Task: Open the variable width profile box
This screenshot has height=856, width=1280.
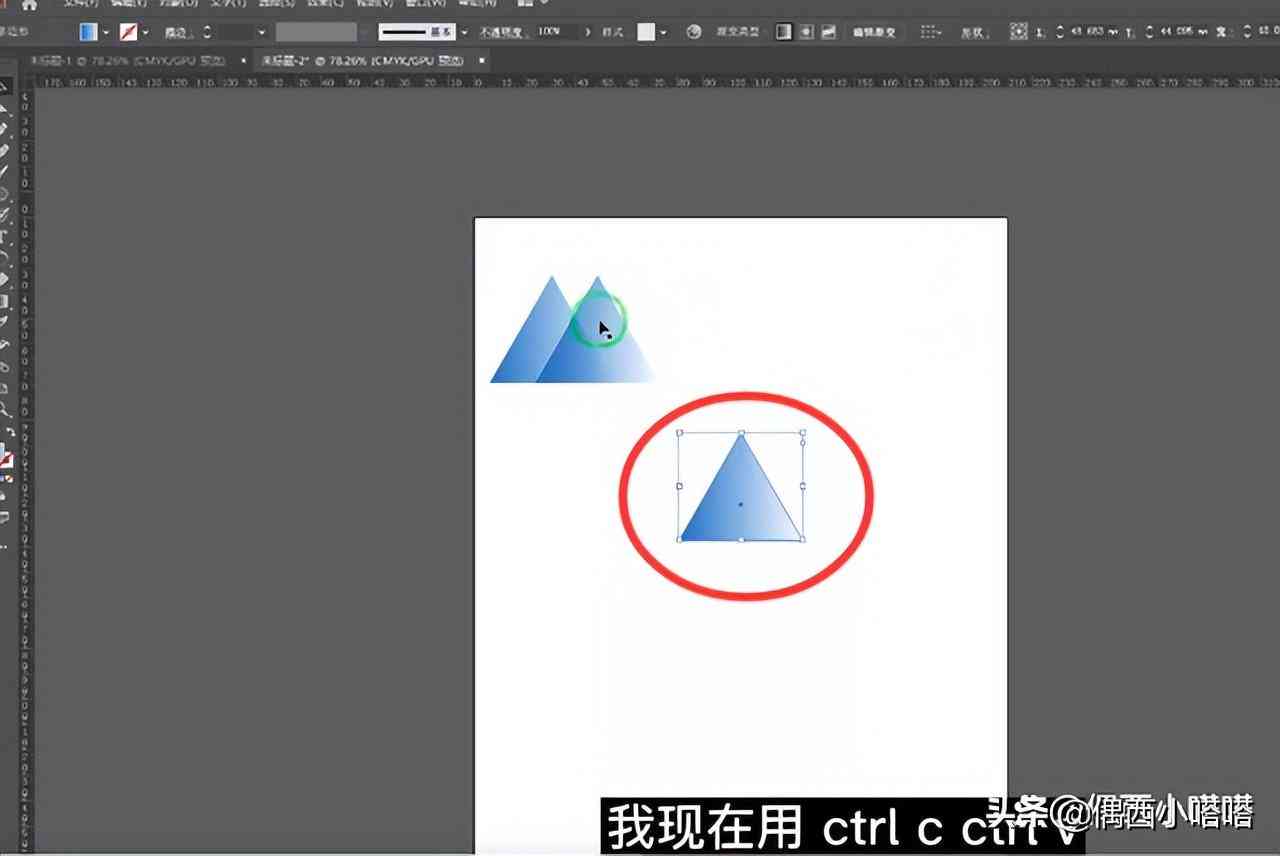Action: 316,32
